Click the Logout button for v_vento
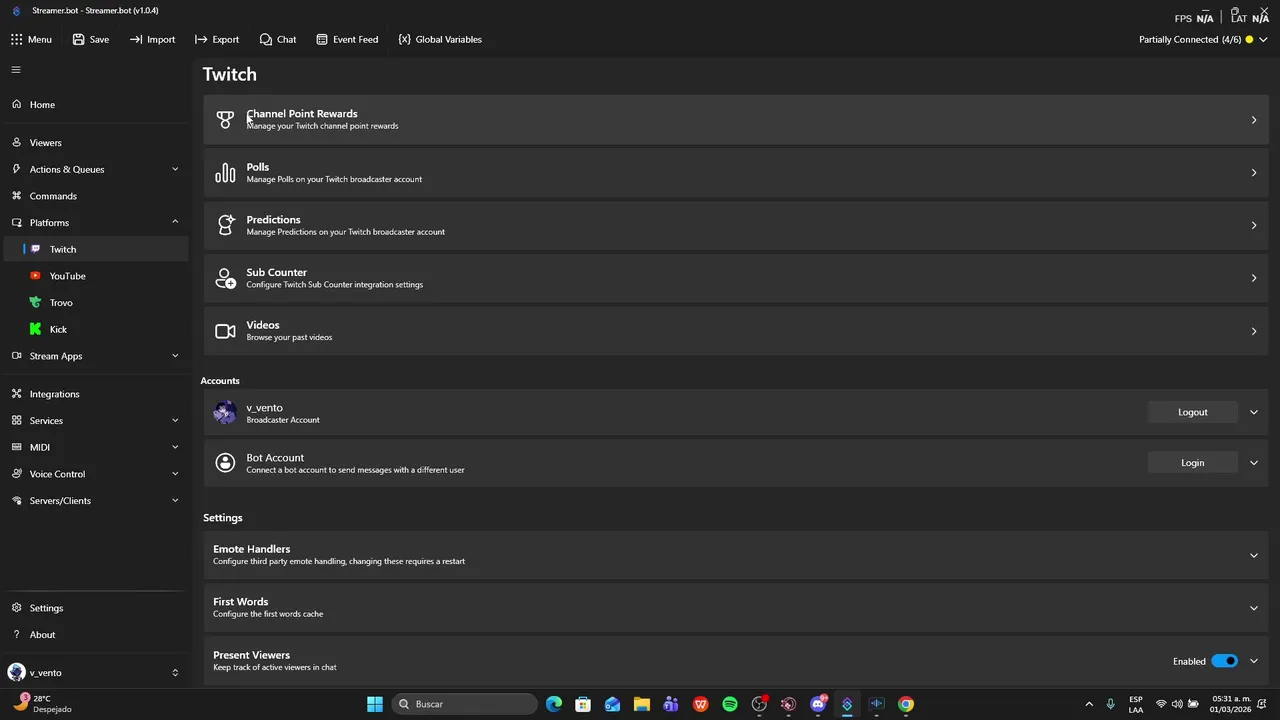The width and height of the screenshot is (1280, 720). tap(1193, 412)
